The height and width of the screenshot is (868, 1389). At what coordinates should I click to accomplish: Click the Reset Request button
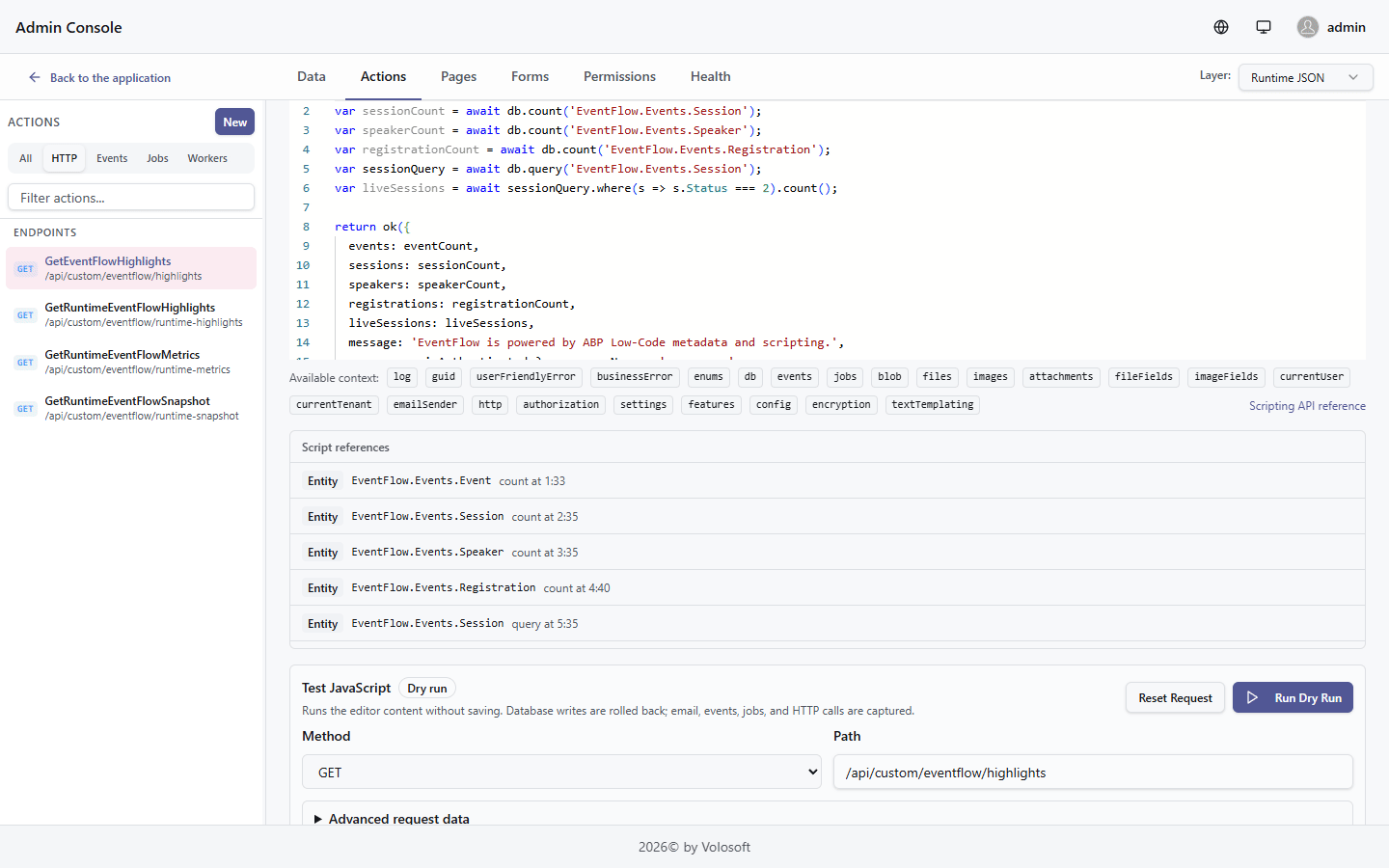1175,697
